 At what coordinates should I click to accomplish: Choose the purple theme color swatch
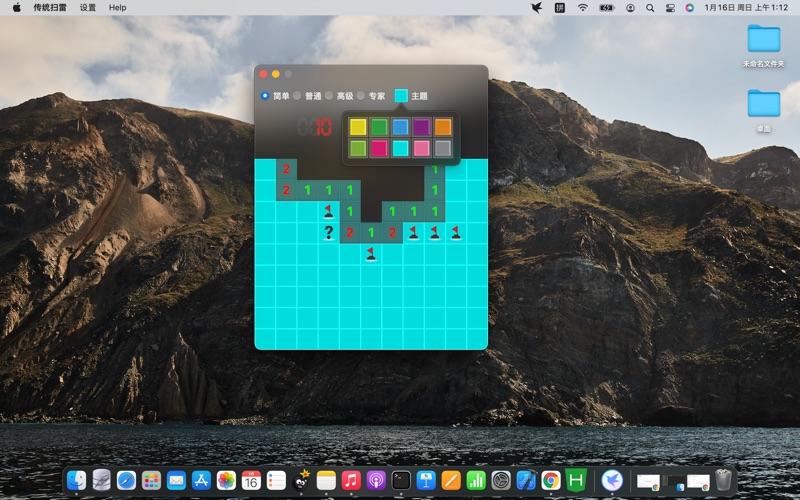pos(422,127)
